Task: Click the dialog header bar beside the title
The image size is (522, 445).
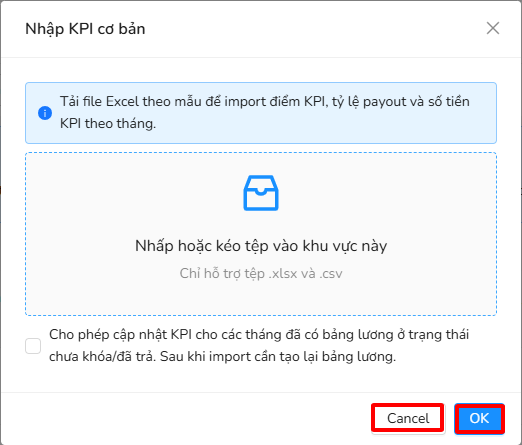Action: click(313, 29)
